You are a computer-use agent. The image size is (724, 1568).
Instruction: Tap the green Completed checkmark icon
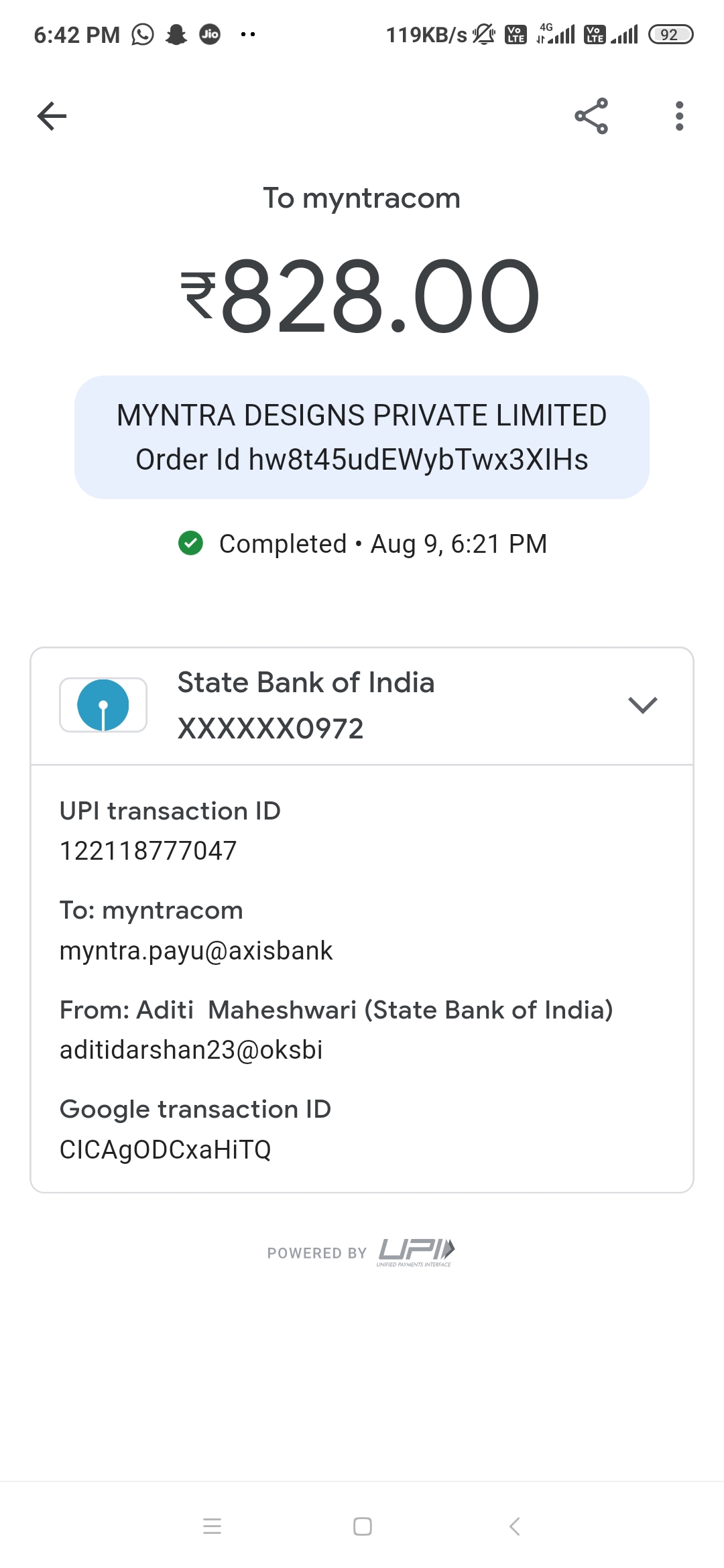(191, 543)
